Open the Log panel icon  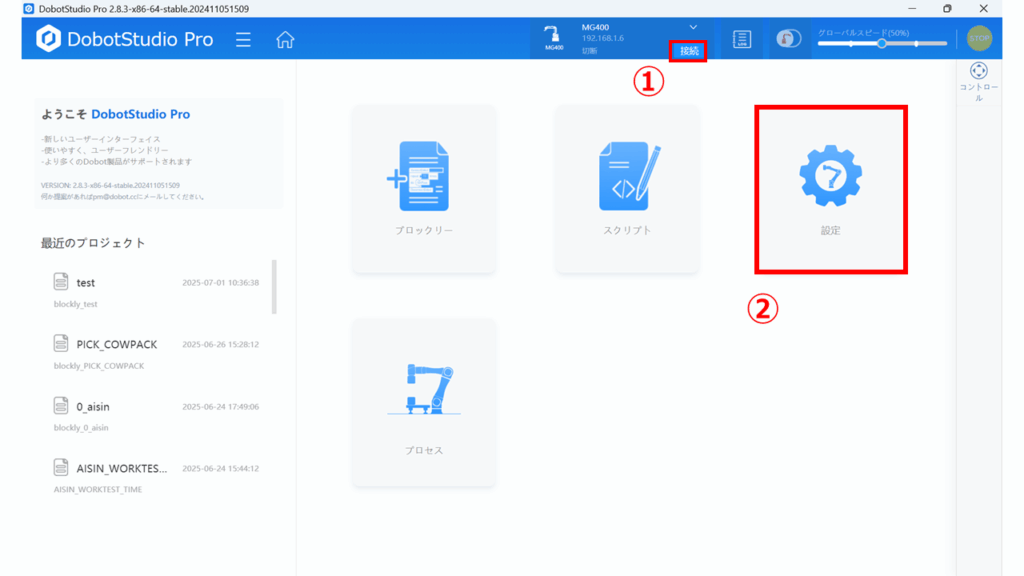tap(742, 39)
